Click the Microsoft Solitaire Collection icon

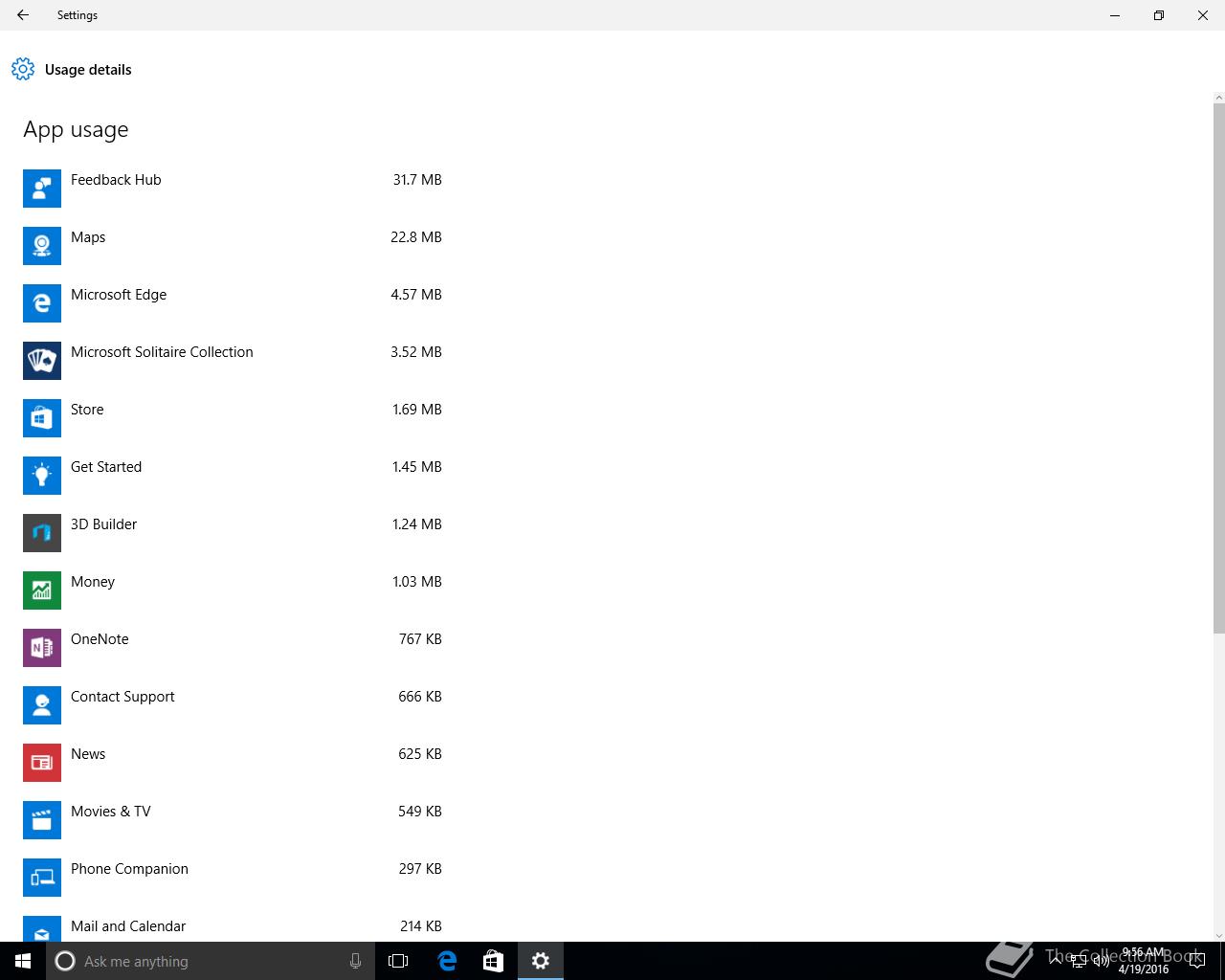[x=42, y=361]
